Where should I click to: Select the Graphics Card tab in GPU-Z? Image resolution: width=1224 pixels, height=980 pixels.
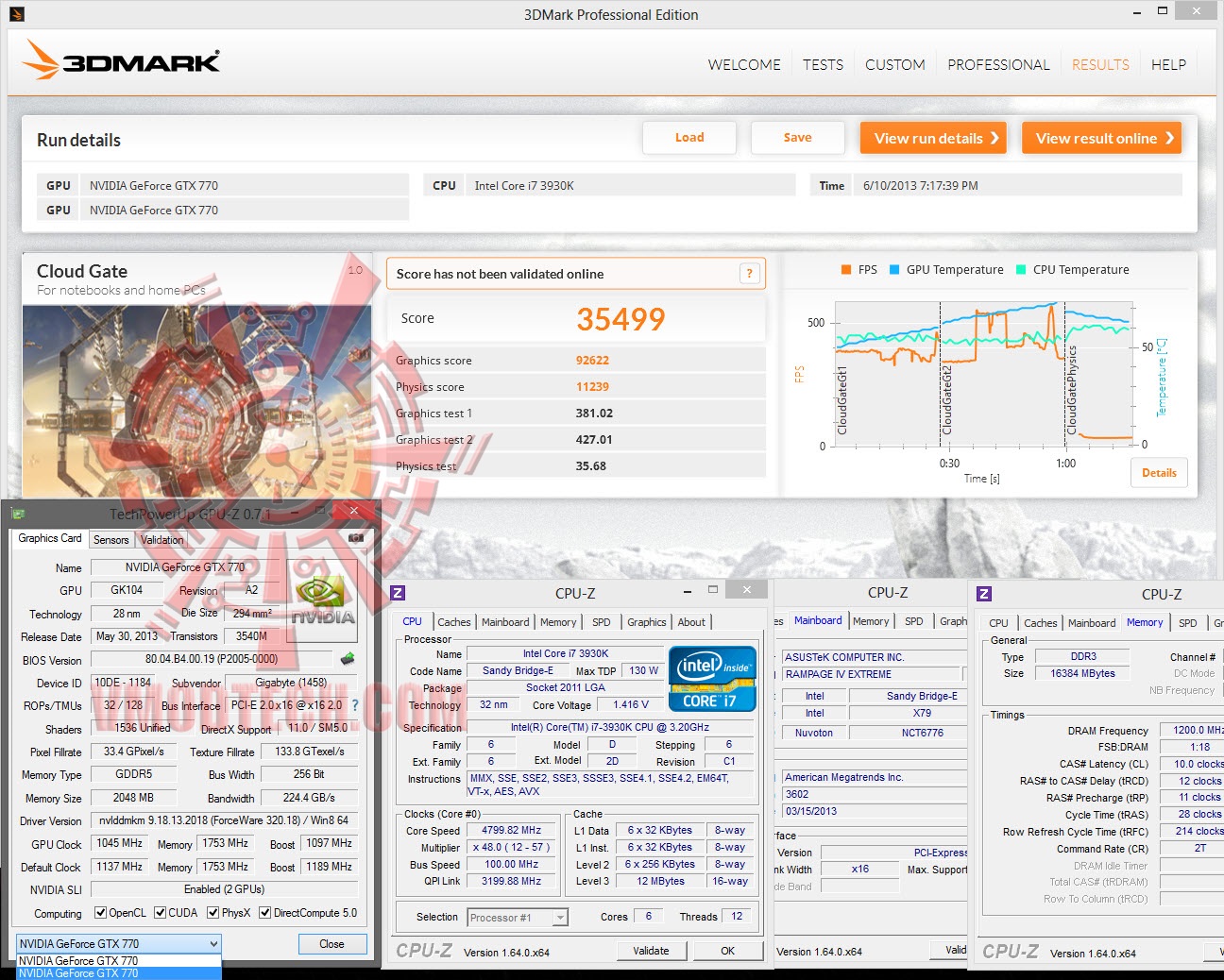pyautogui.click(x=50, y=538)
